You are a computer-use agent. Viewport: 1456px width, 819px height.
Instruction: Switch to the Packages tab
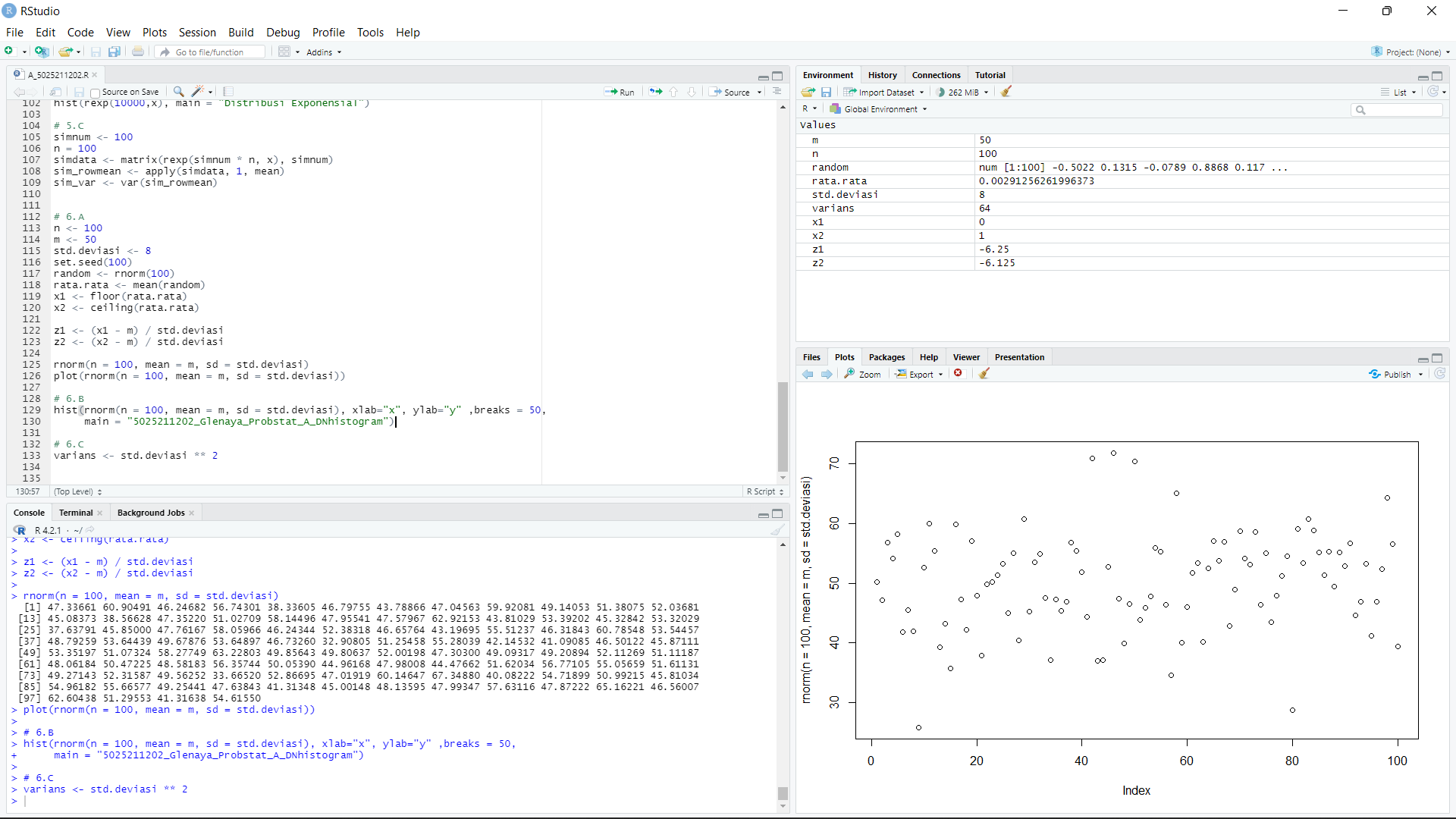(886, 356)
